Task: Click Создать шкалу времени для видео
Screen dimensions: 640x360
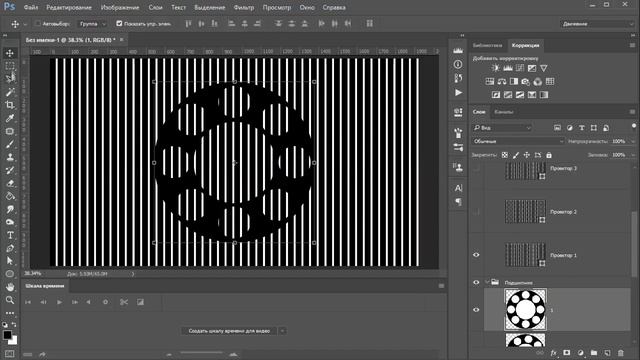Action: click(229, 331)
